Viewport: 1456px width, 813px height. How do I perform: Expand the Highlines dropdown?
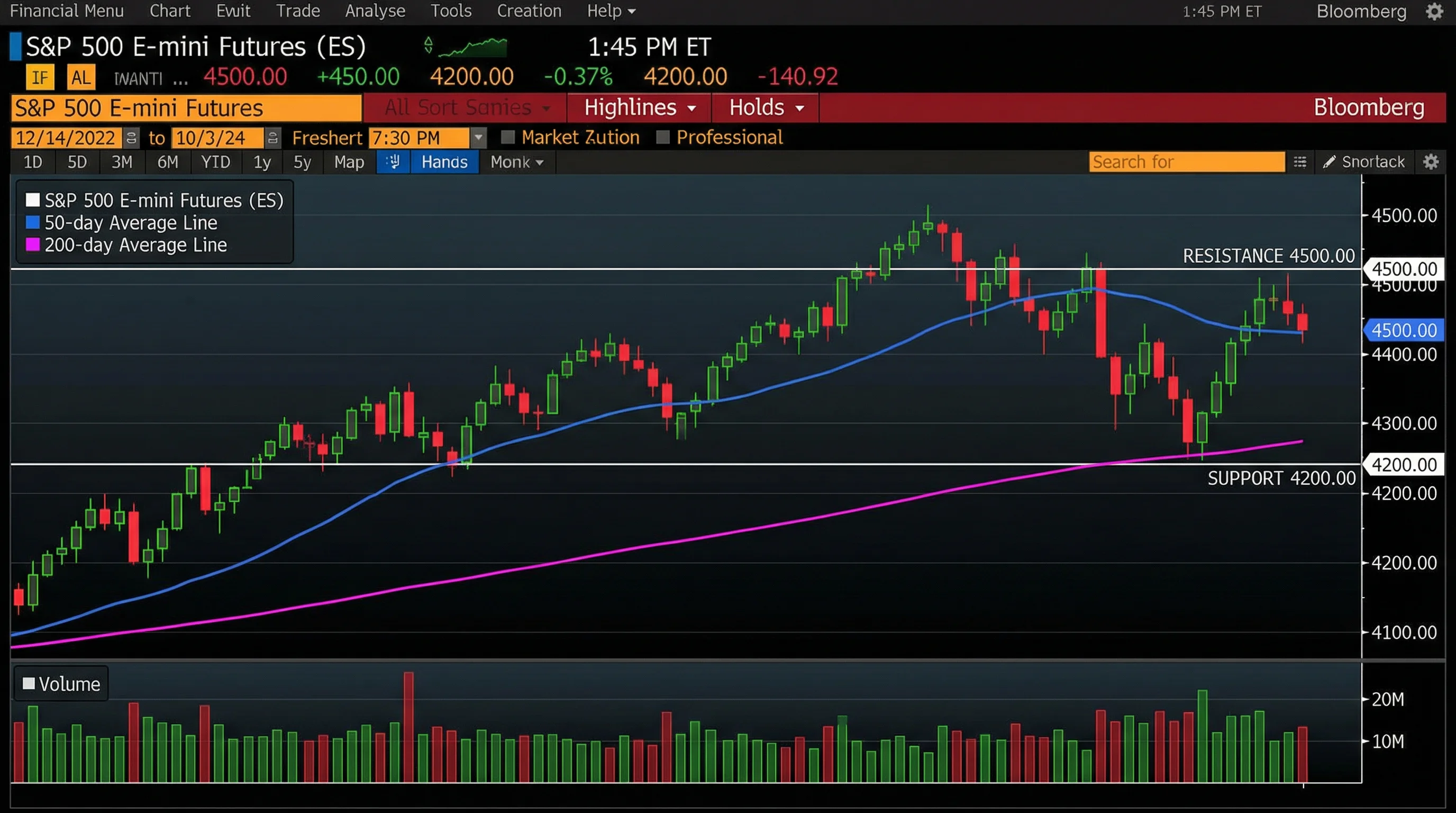639,107
